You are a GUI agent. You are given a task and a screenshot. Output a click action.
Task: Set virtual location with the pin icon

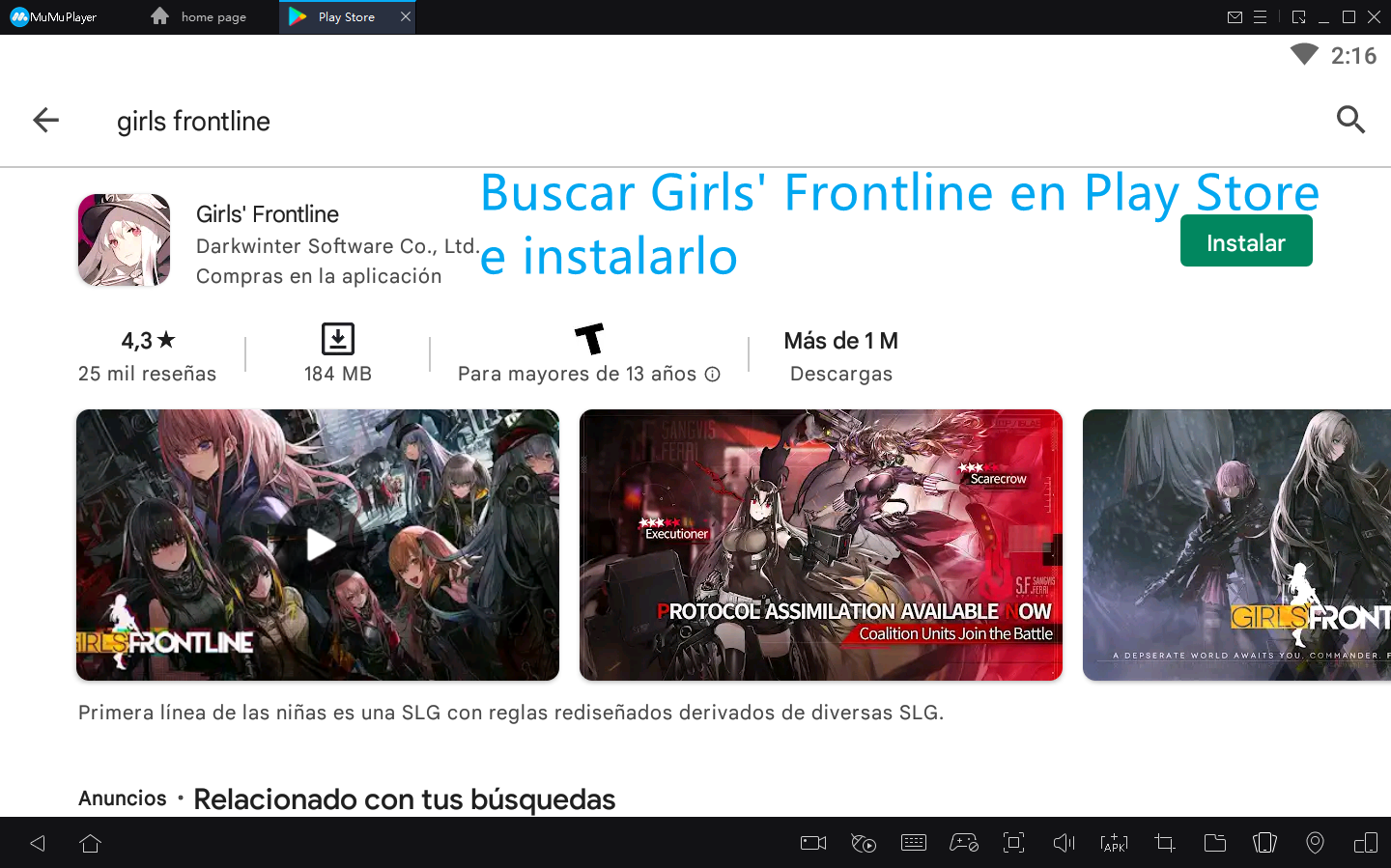pyautogui.click(x=1315, y=843)
